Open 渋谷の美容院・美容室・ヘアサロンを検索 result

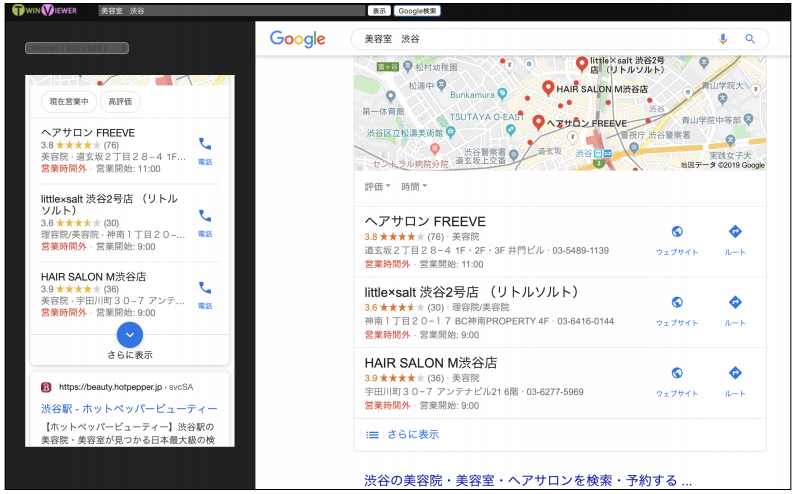tap(527, 480)
